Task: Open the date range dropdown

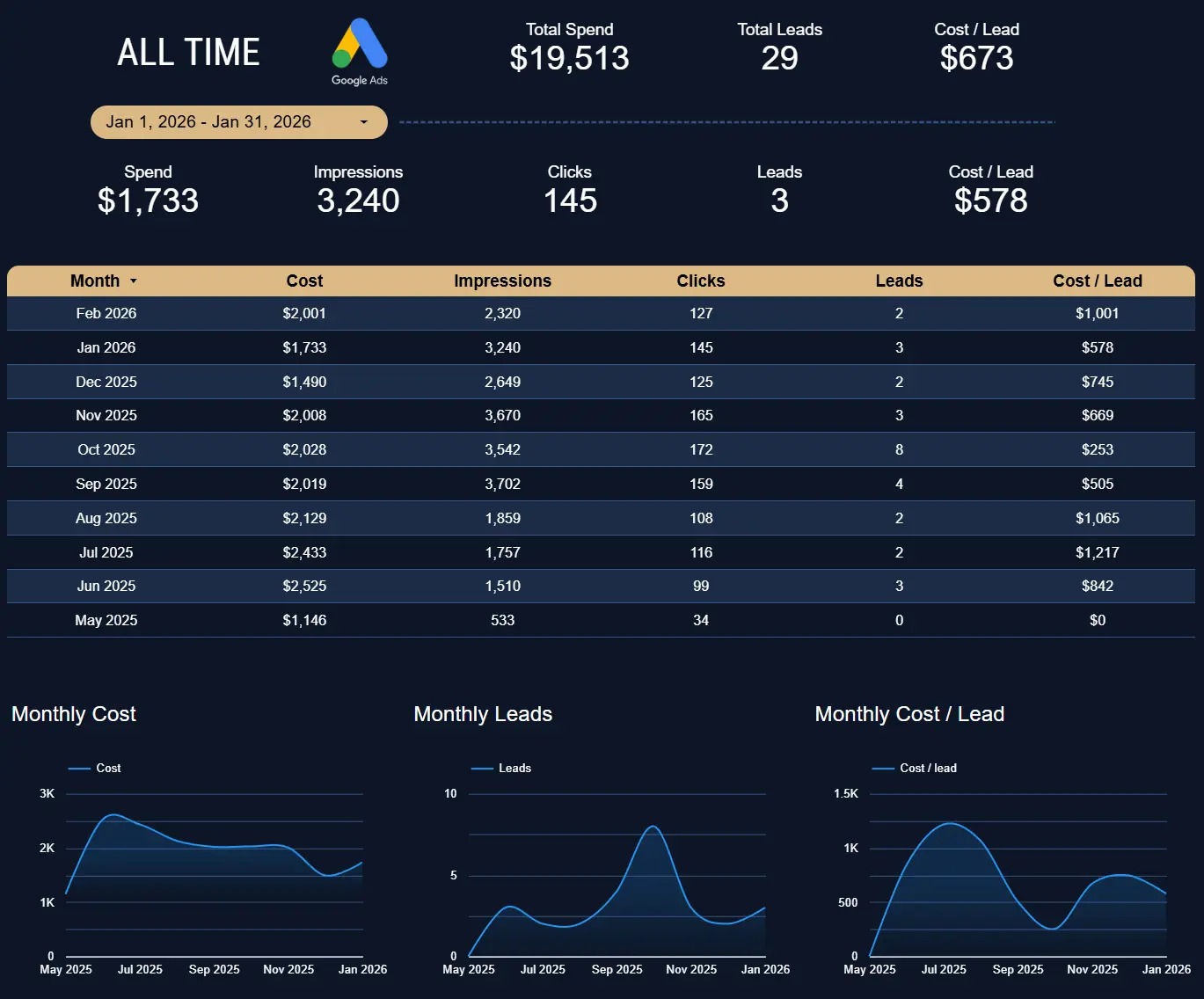Action: tap(238, 122)
